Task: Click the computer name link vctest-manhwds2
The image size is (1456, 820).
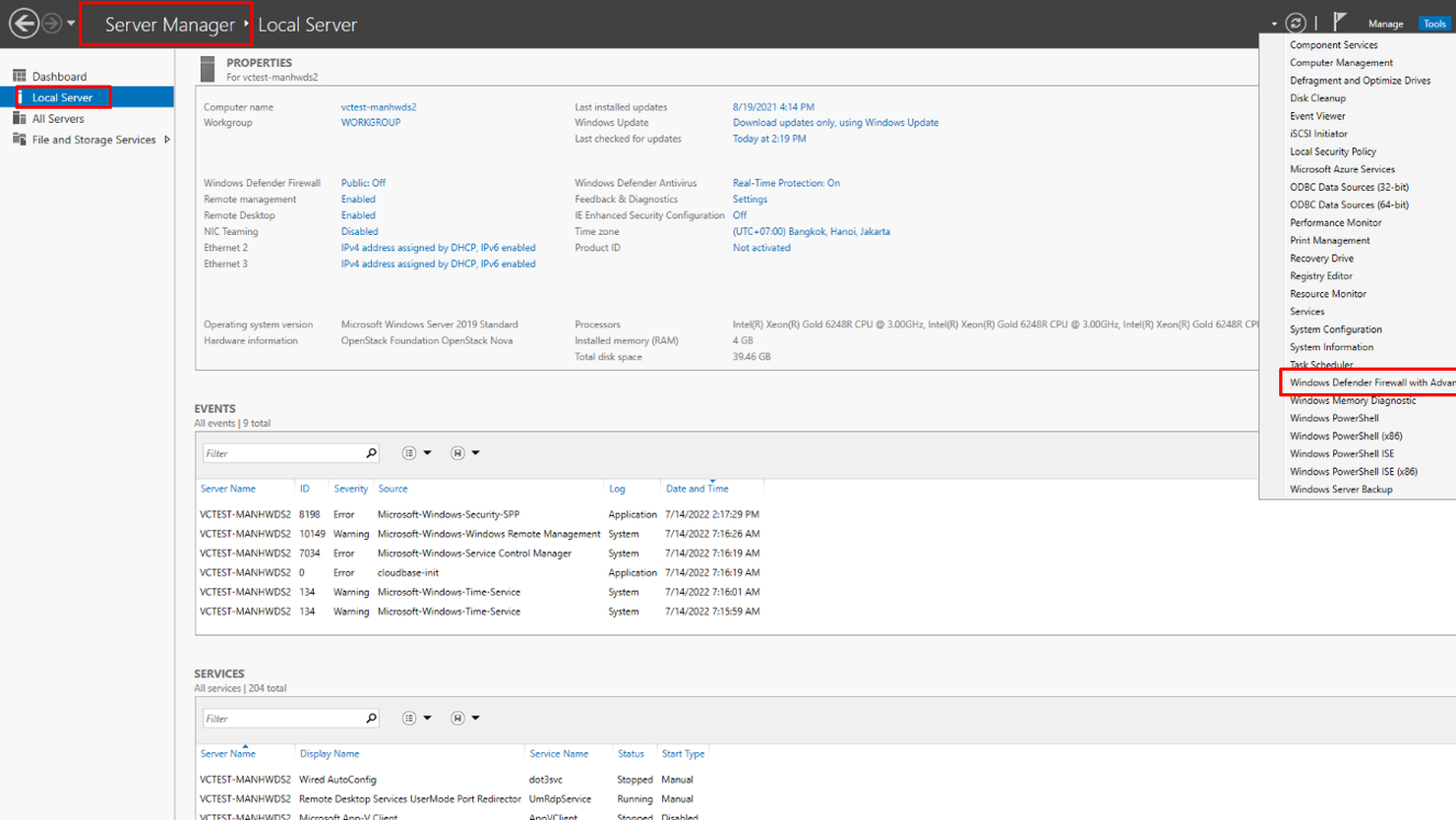Action: (379, 107)
